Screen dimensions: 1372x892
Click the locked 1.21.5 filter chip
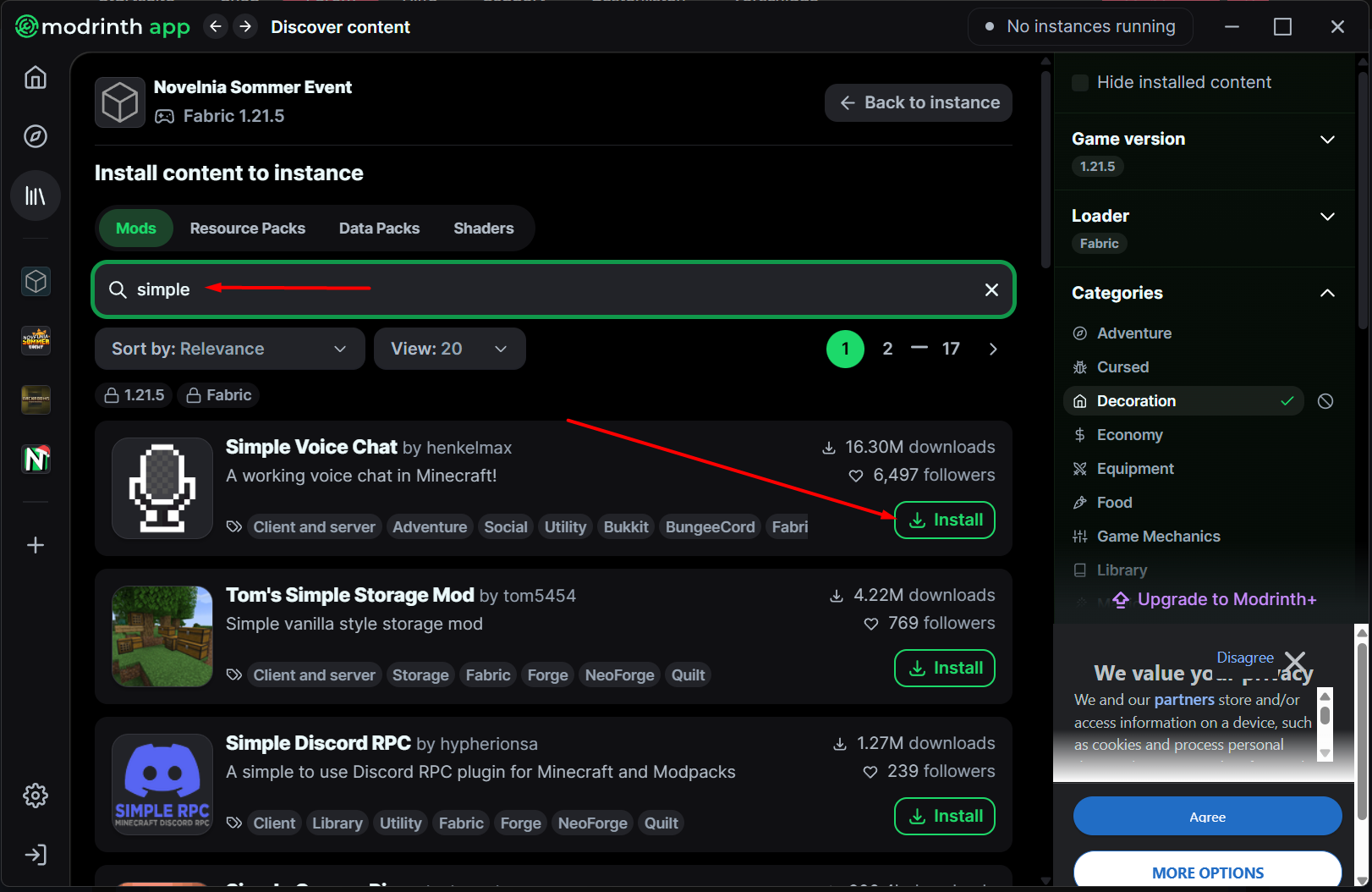click(x=134, y=395)
